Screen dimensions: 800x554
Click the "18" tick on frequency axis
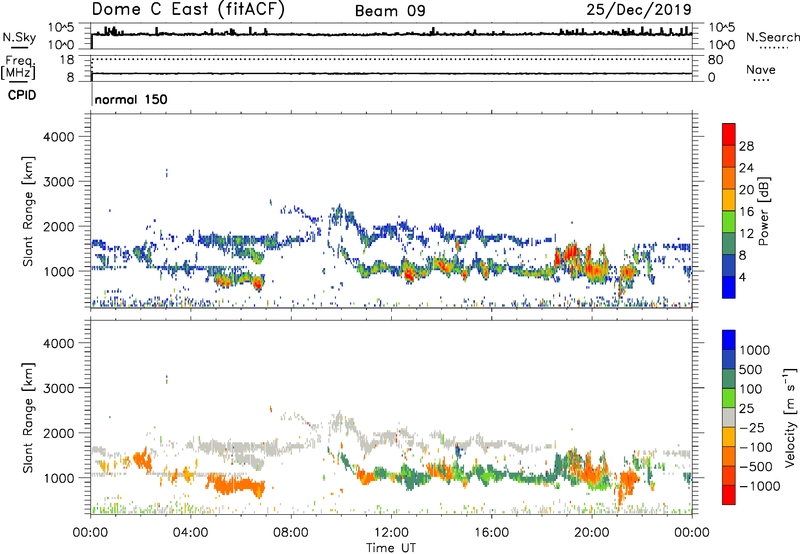tap(67, 60)
